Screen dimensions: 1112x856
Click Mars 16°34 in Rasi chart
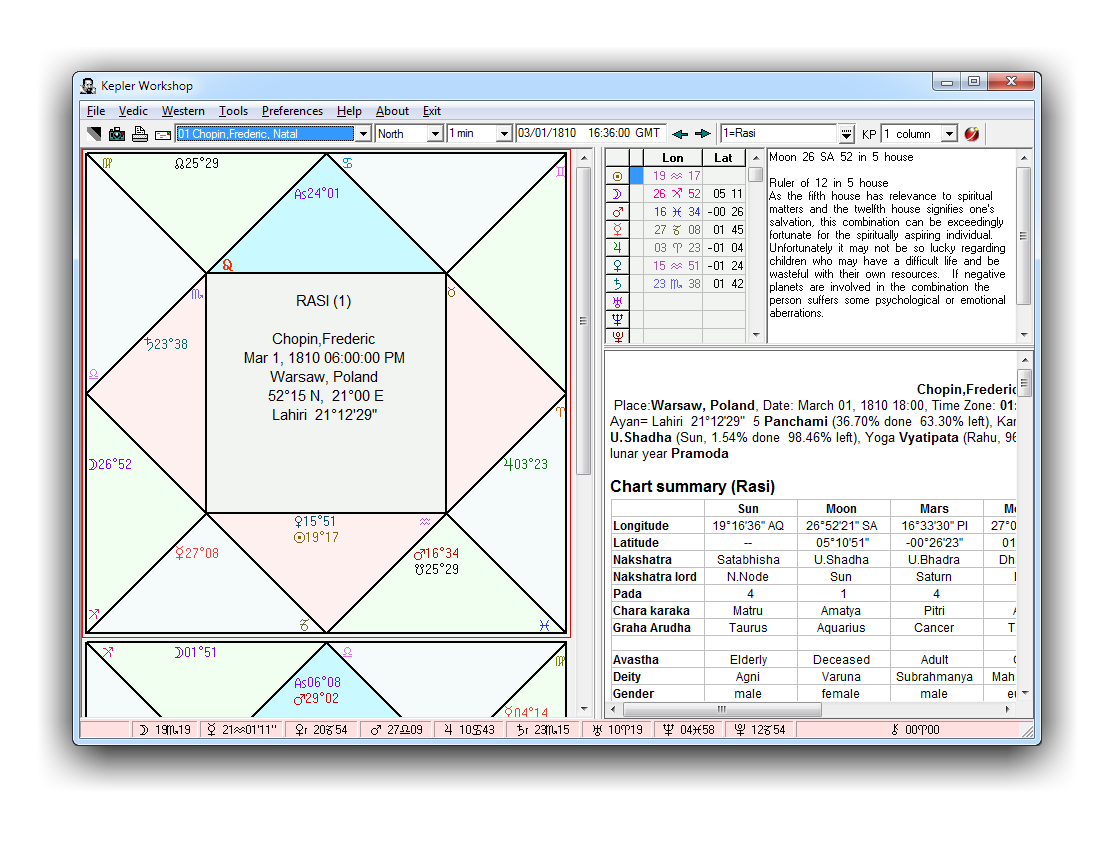[436, 553]
